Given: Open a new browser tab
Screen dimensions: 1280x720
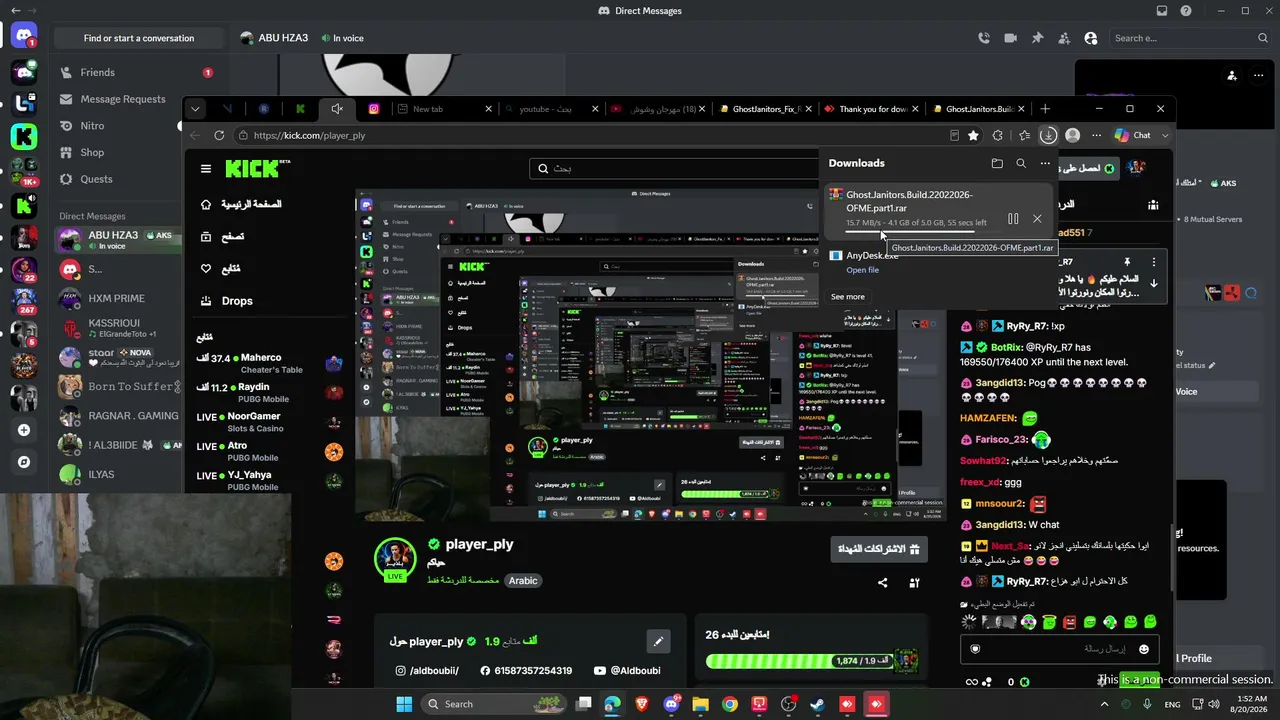Looking at the screenshot, I should coord(1045,109).
